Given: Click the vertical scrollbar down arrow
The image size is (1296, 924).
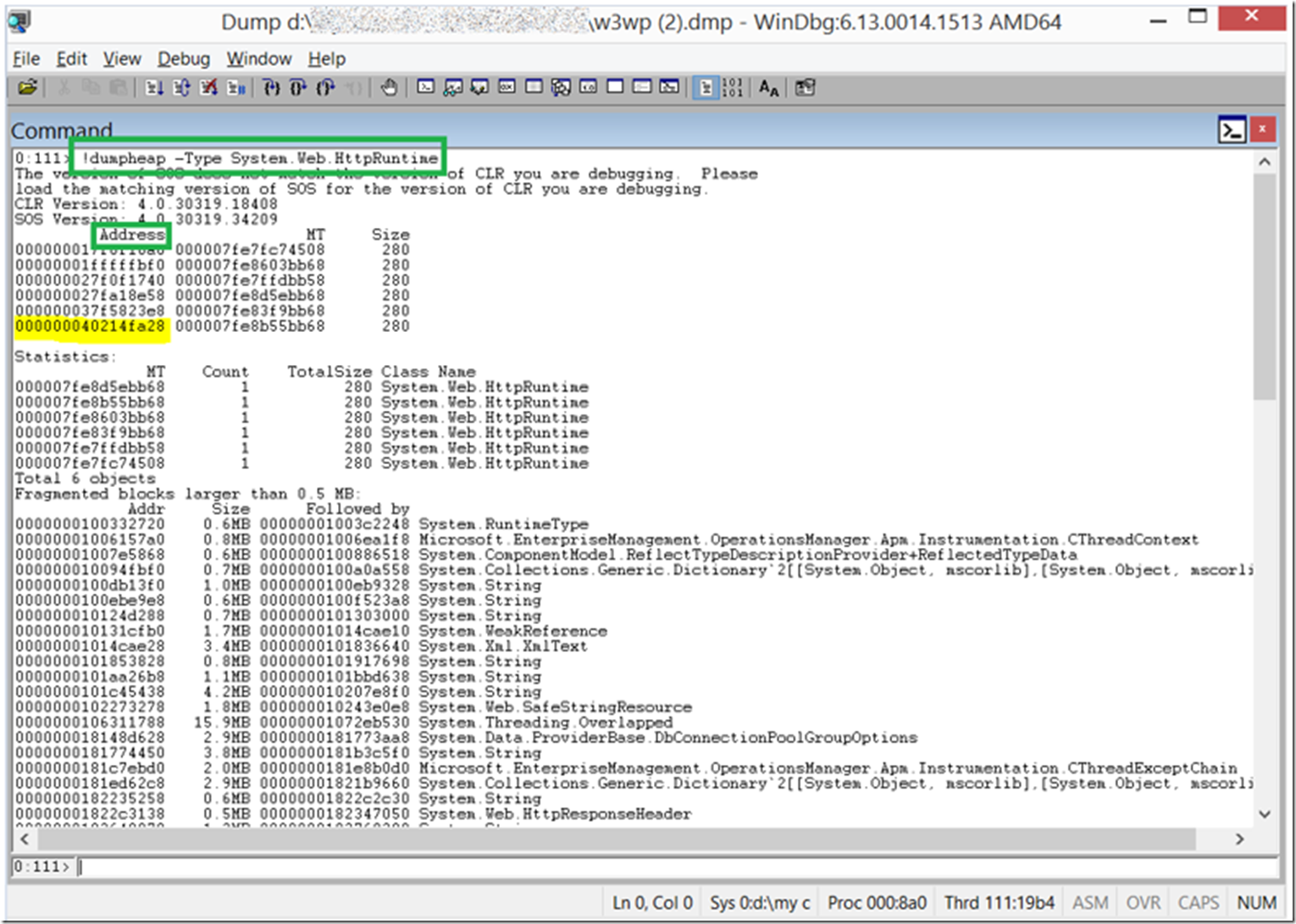Looking at the screenshot, I should click(x=1265, y=815).
